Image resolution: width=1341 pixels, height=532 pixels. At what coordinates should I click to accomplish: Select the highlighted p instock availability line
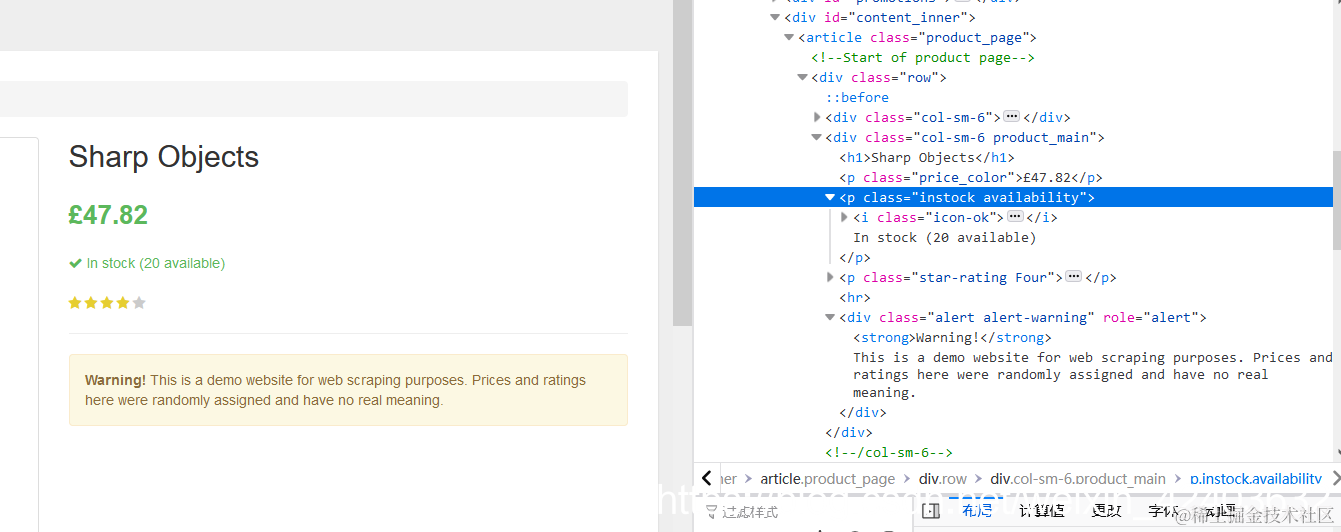tap(1013, 197)
